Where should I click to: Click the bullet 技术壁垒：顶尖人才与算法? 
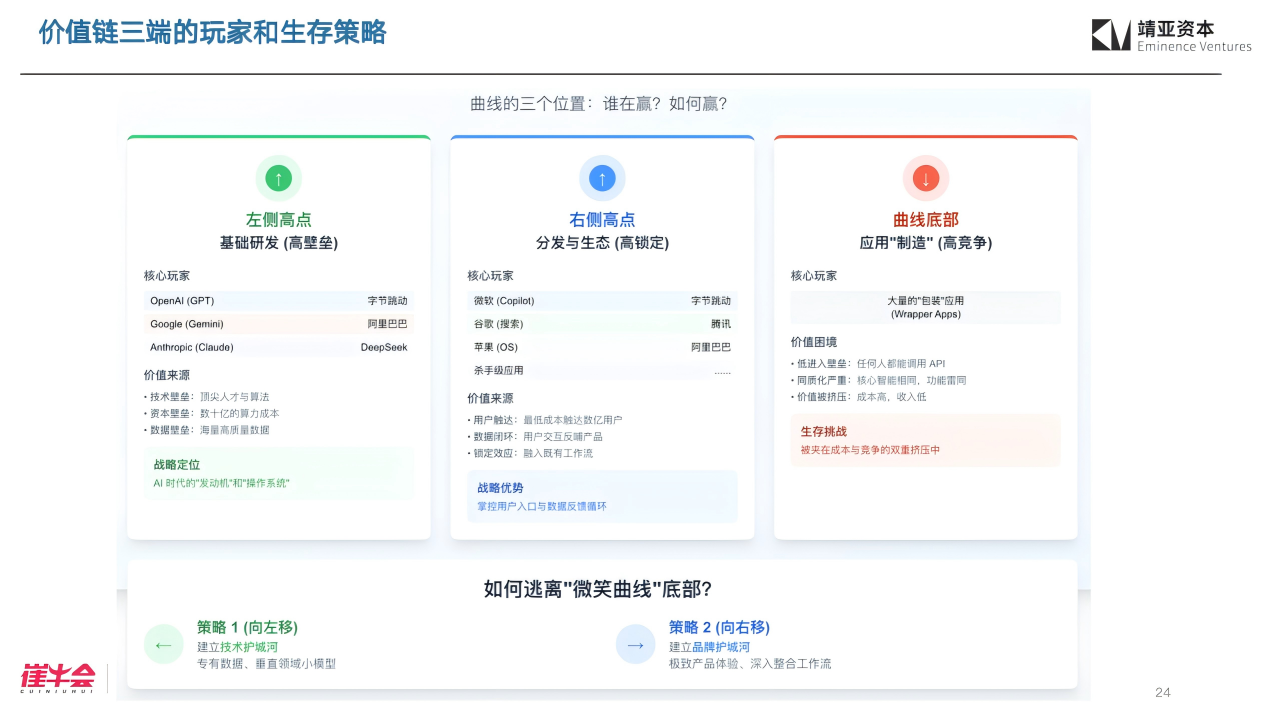[x=207, y=397]
